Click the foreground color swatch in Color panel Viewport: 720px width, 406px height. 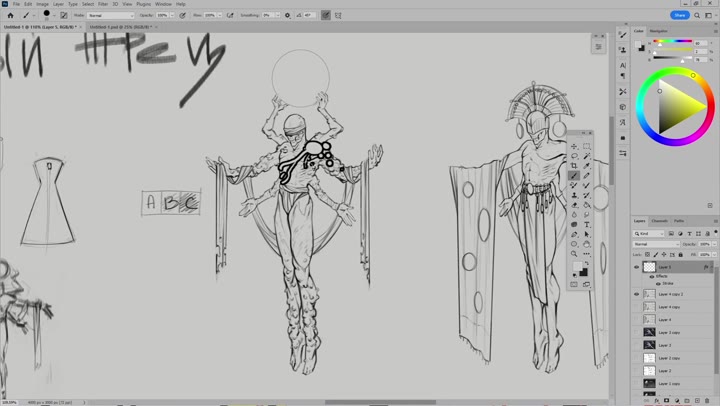click(x=638, y=45)
